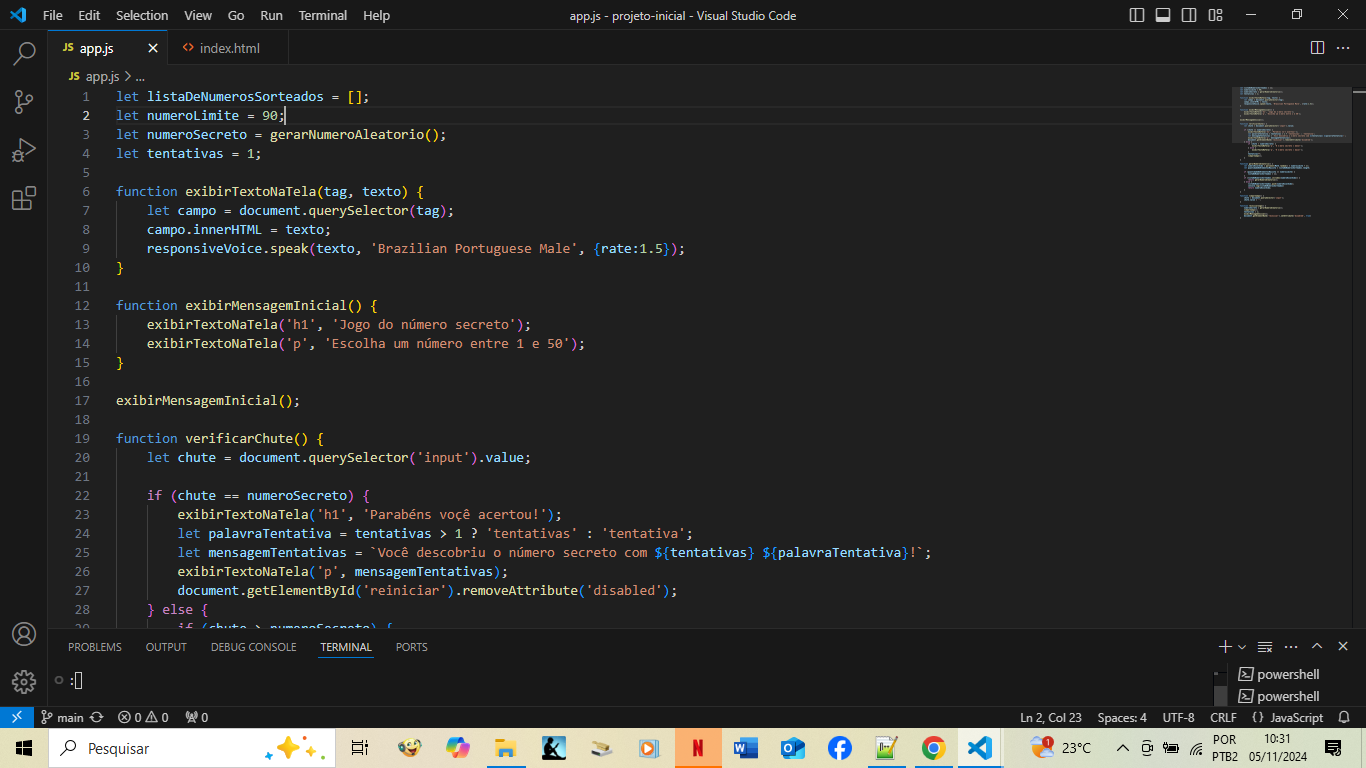The width and height of the screenshot is (1366, 768).
Task: Open the Extensions view
Action: point(24,198)
